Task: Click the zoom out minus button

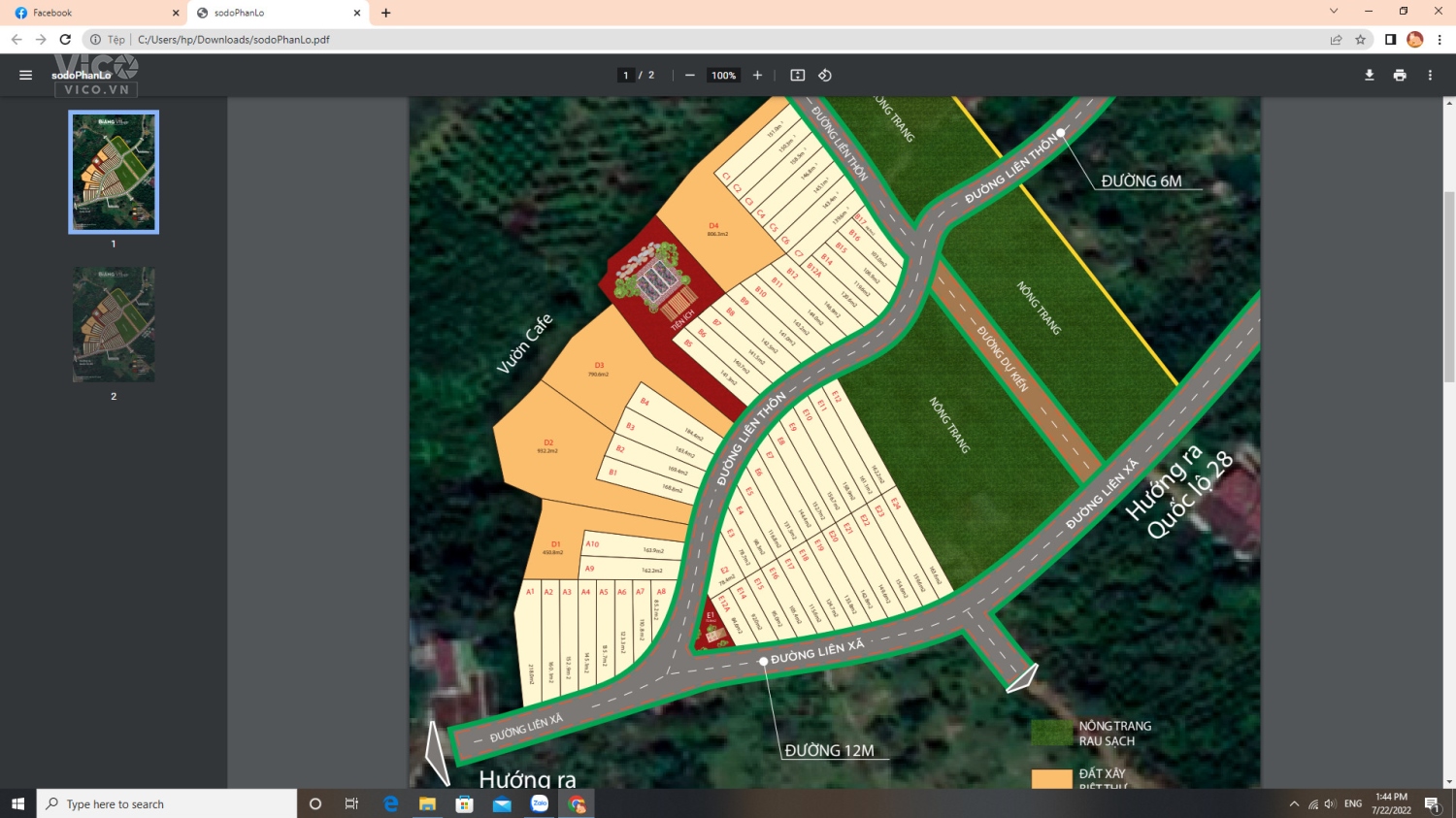Action: [690, 75]
